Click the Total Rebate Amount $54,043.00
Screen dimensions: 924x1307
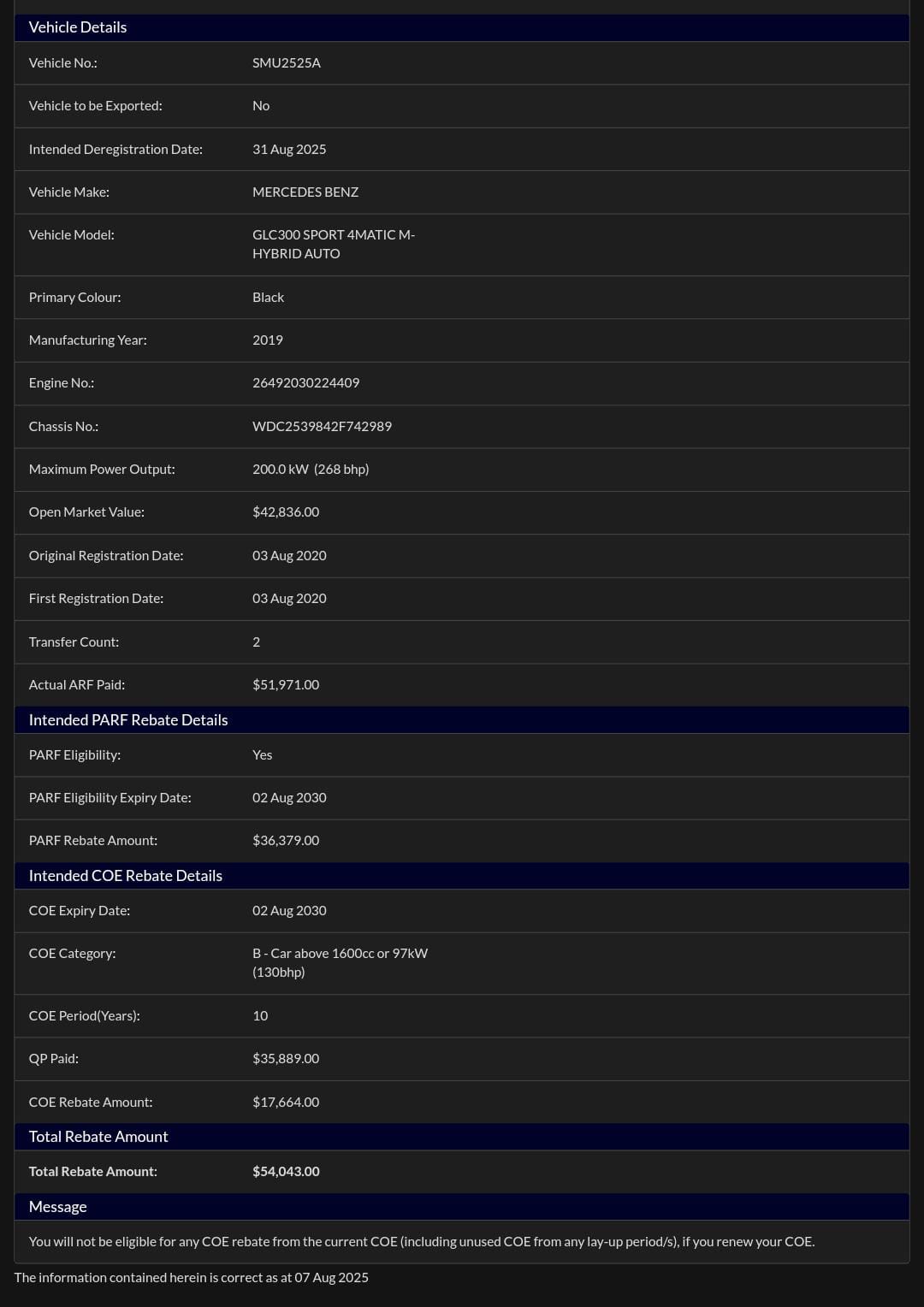pyautogui.click(x=286, y=1172)
